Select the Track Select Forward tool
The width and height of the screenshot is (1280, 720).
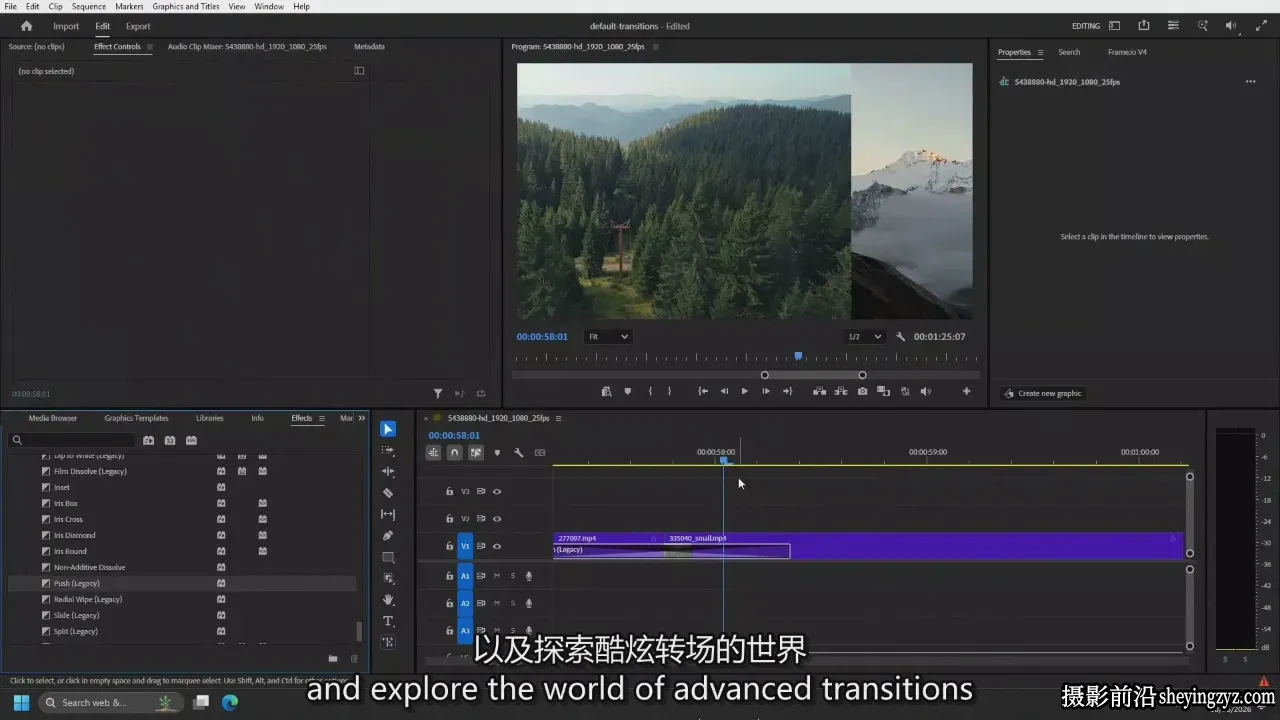coord(388,451)
